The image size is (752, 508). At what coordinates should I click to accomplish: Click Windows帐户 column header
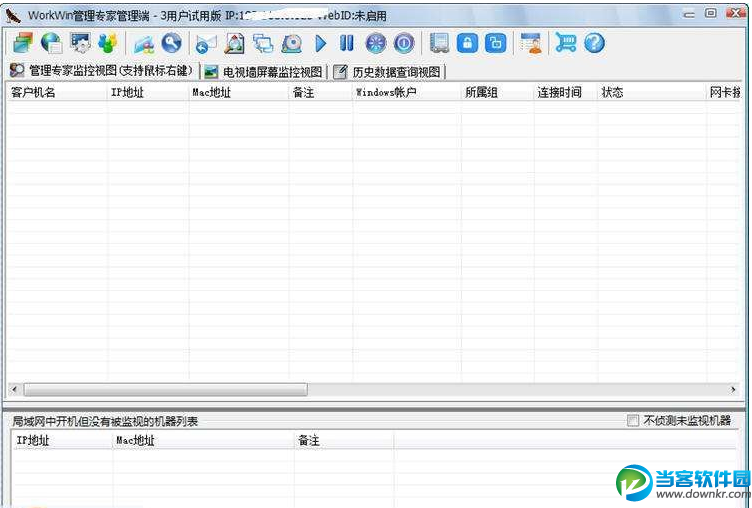[407, 92]
